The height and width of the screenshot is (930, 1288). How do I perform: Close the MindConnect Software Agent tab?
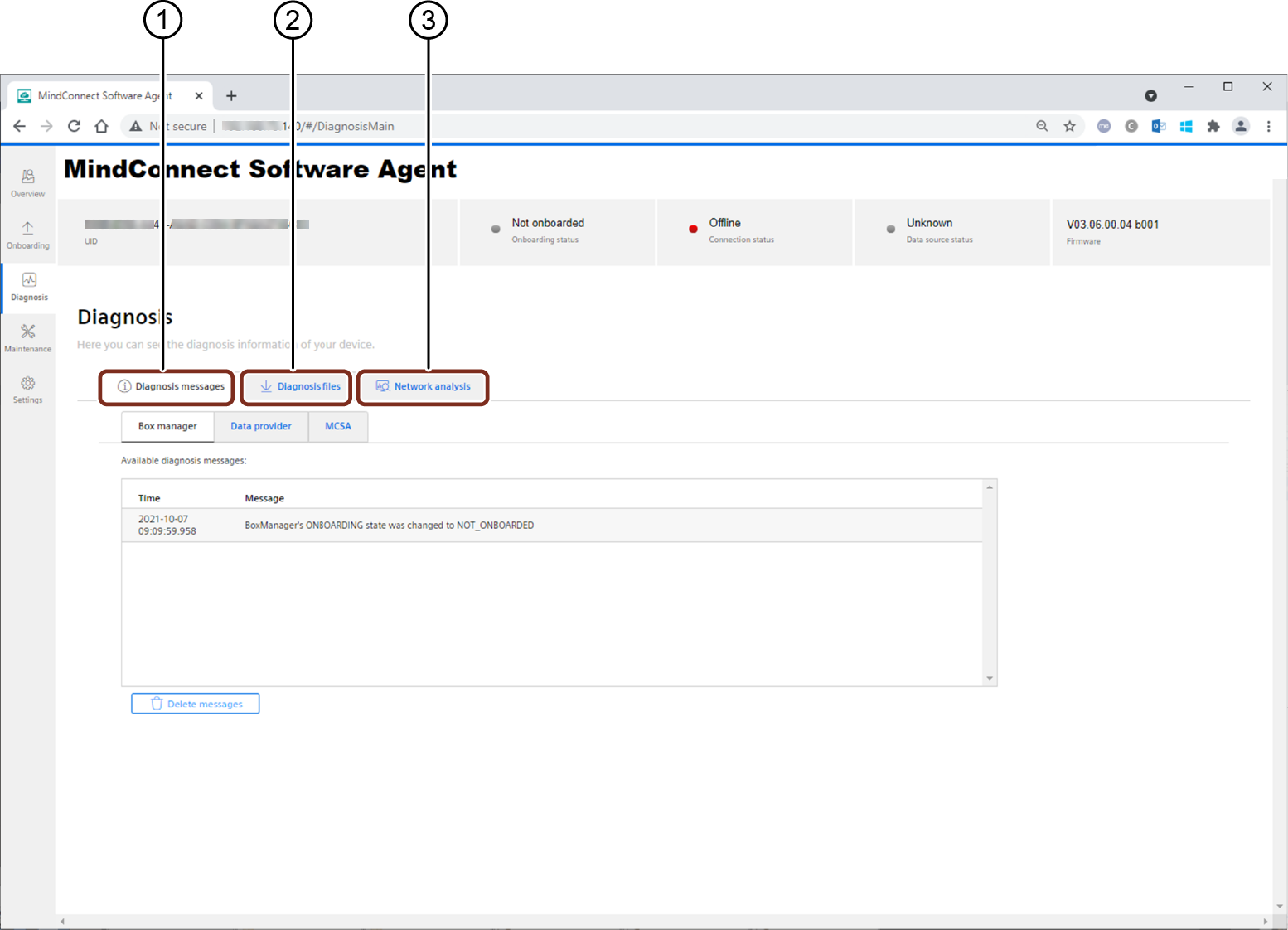pyautogui.click(x=199, y=96)
